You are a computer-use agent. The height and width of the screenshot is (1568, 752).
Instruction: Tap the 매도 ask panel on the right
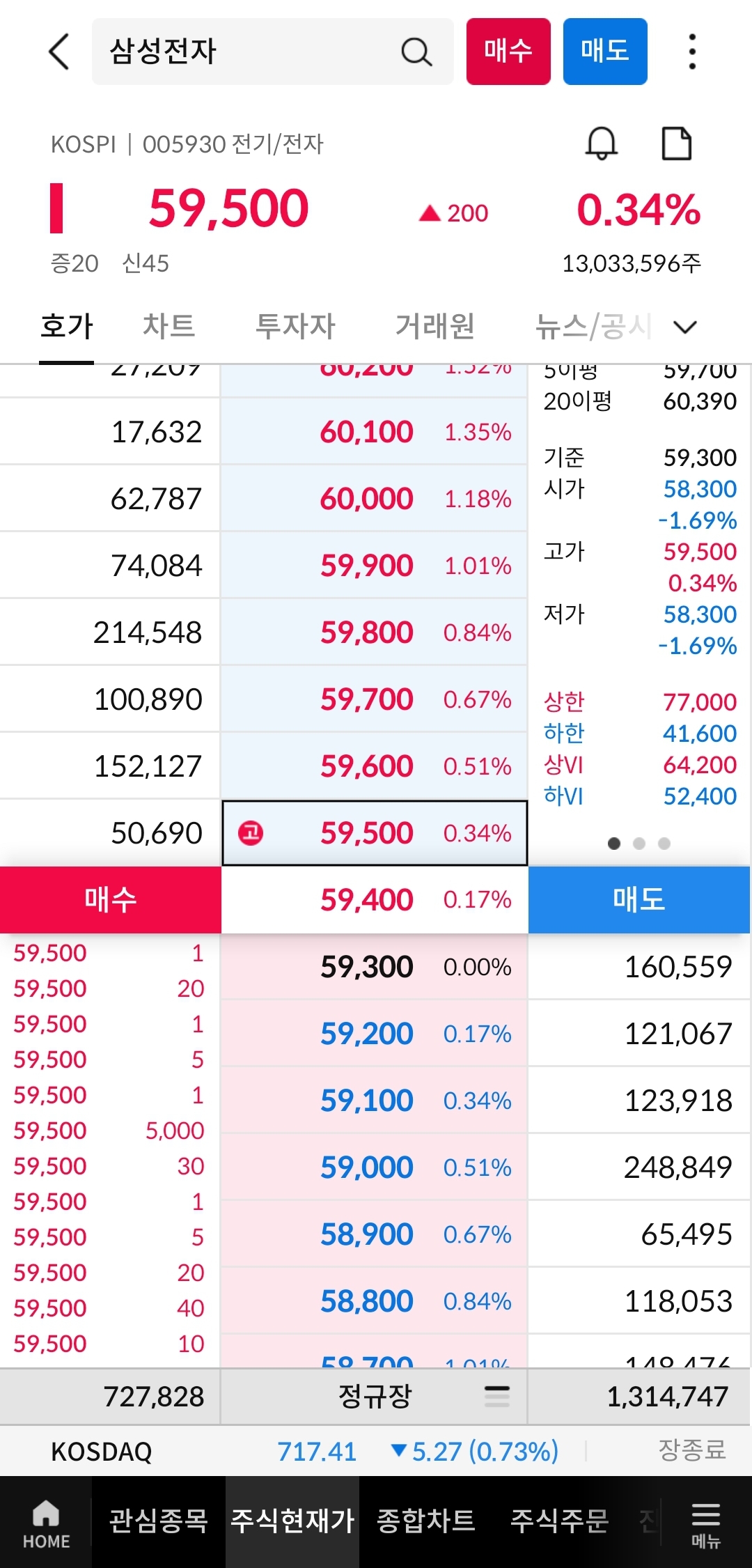639,899
